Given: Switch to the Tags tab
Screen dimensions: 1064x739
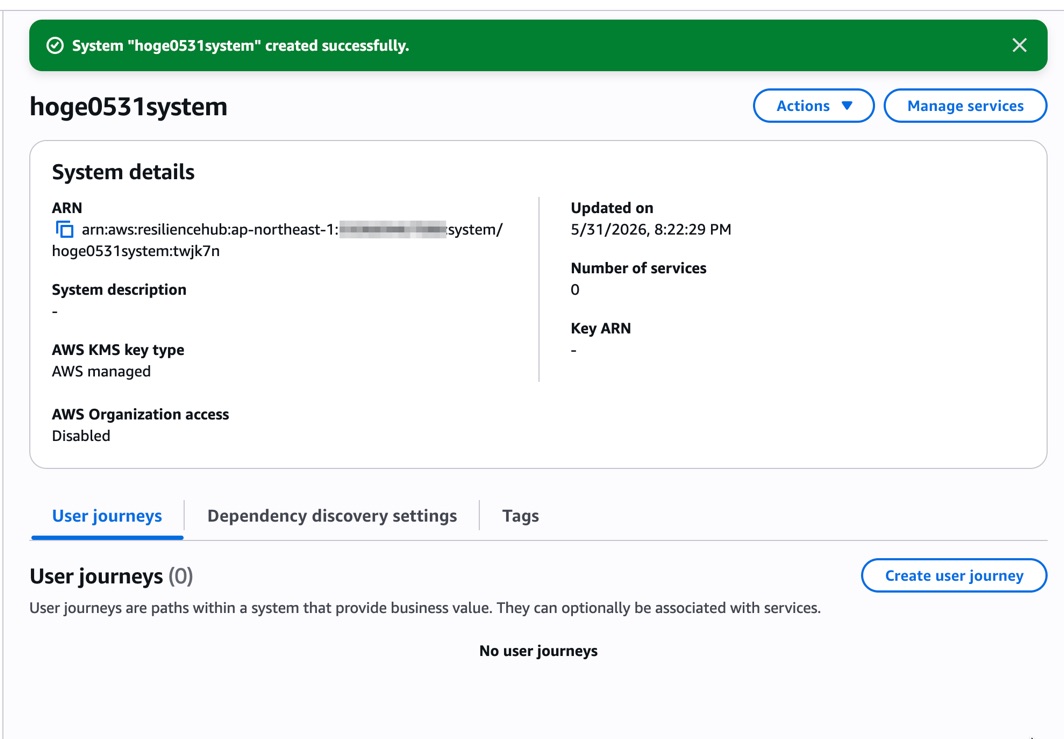Looking at the screenshot, I should point(520,516).
